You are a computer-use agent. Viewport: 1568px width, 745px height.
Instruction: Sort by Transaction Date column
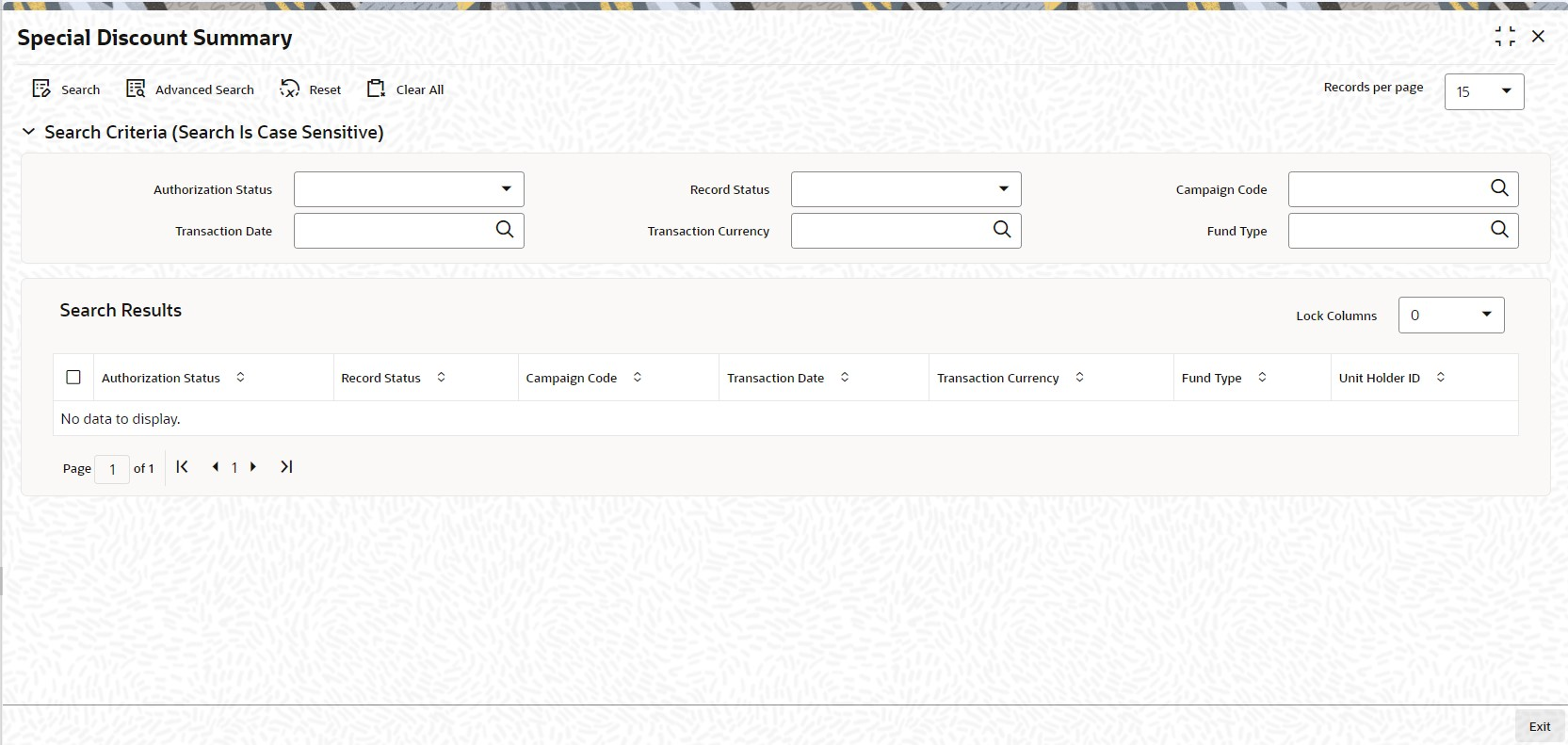tap(845, 377)
